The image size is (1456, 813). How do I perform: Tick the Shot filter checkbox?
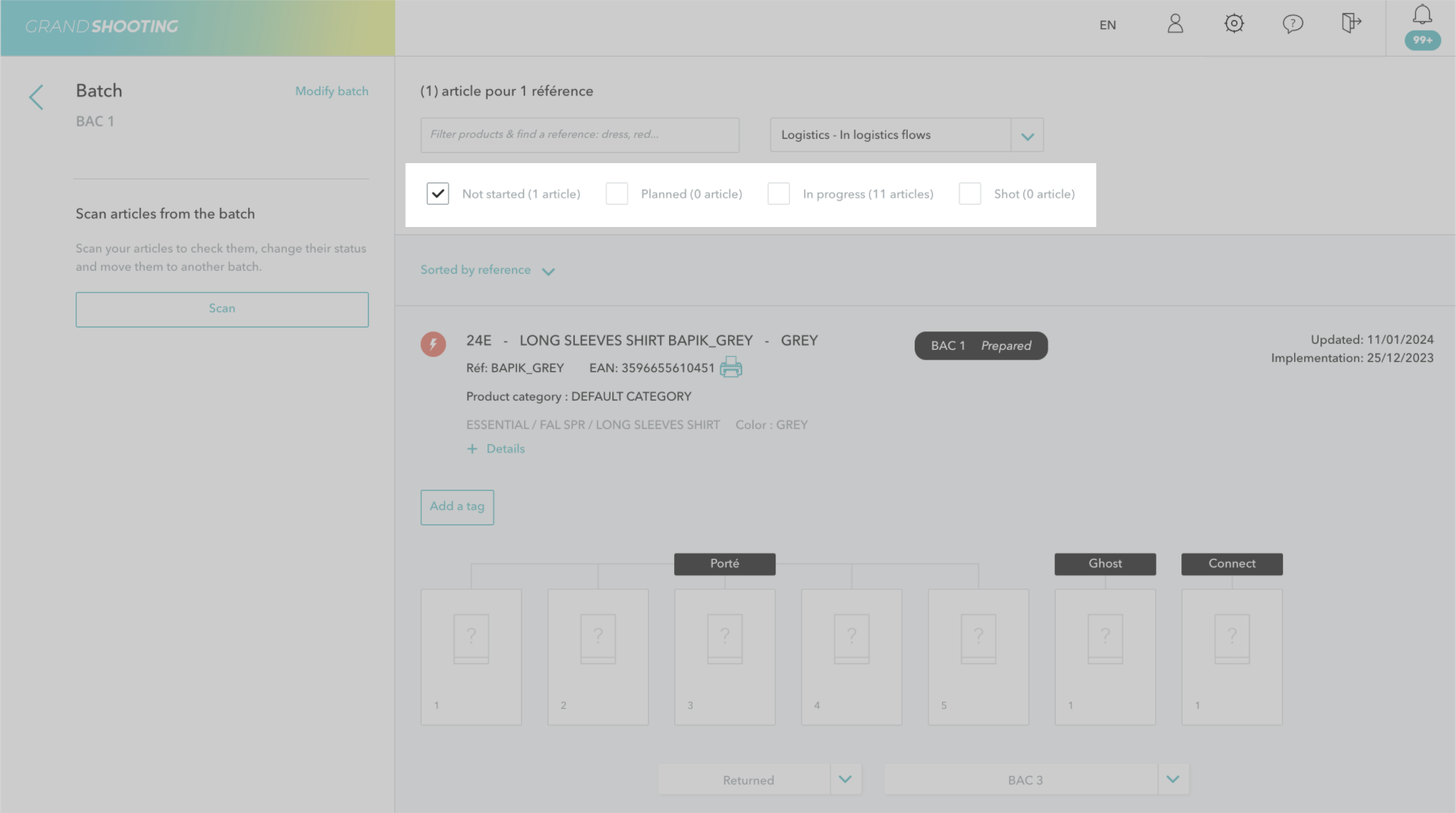(x=969, y=194)
